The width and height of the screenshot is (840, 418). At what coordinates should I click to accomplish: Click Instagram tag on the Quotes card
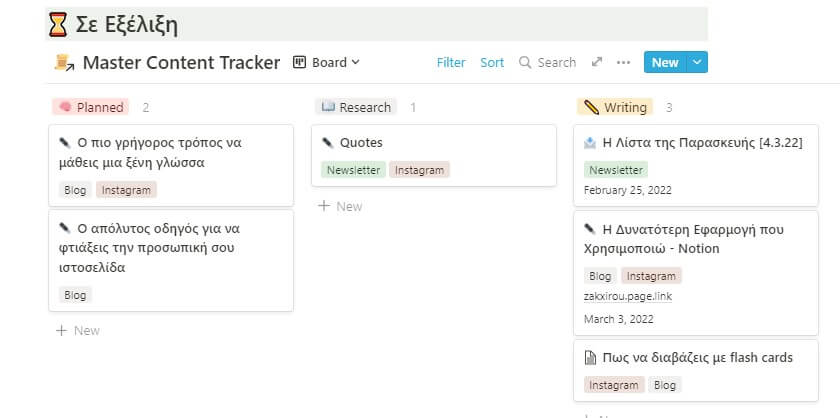coord(419,170)
